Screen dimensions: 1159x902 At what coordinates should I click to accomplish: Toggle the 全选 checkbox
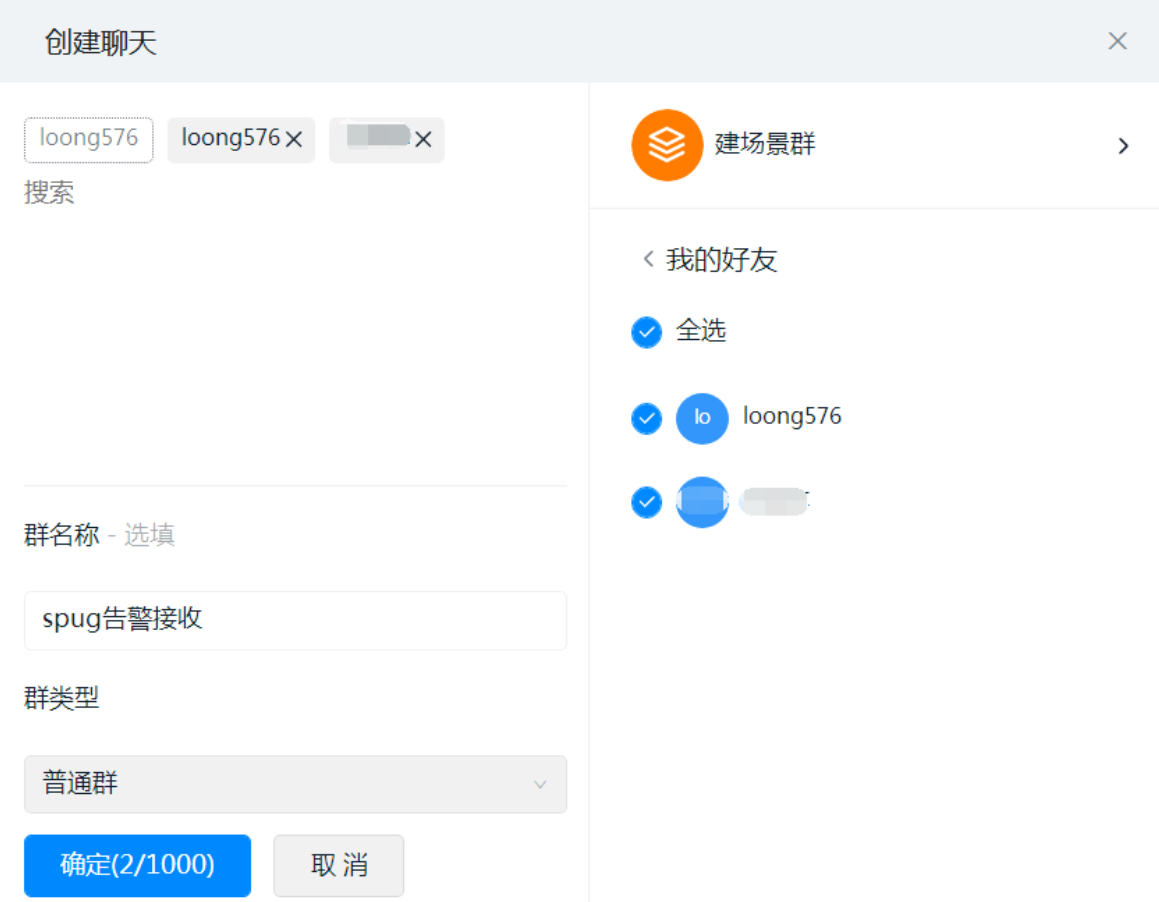[646, 332]
